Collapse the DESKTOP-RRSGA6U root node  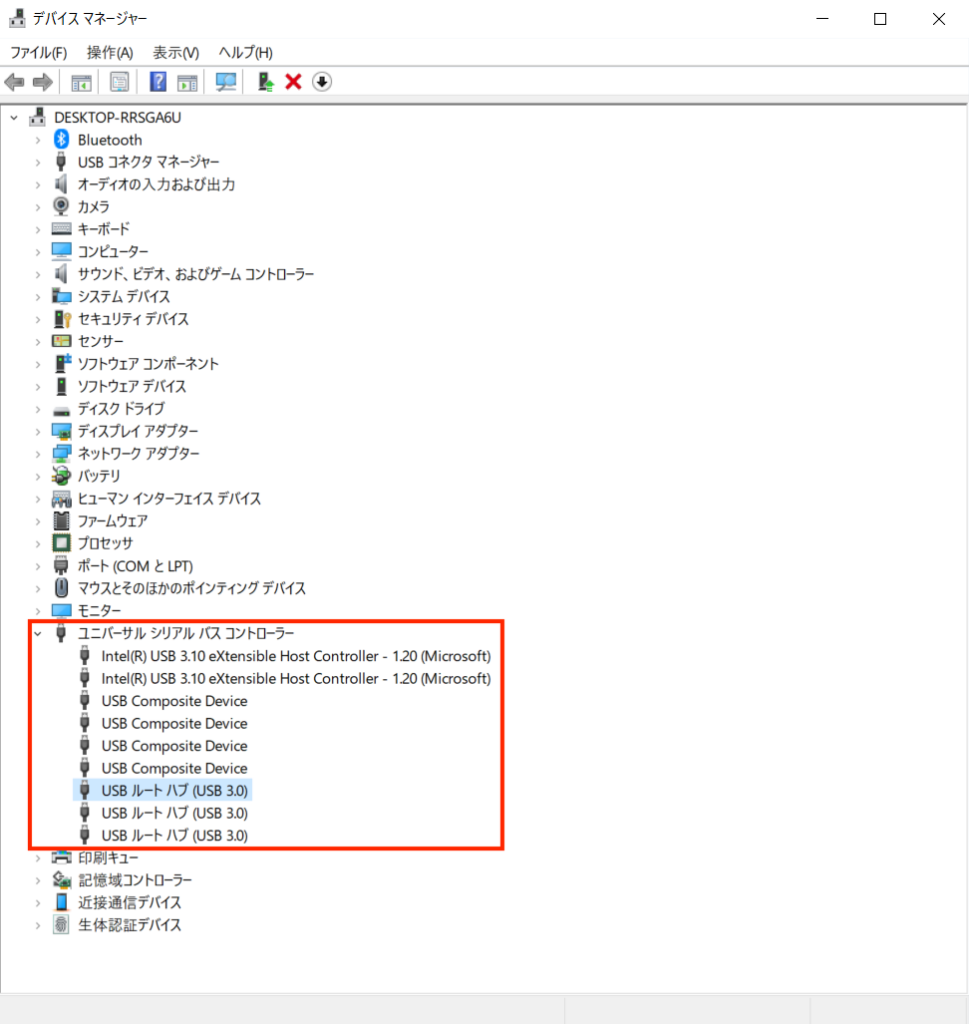click(14, 117)
